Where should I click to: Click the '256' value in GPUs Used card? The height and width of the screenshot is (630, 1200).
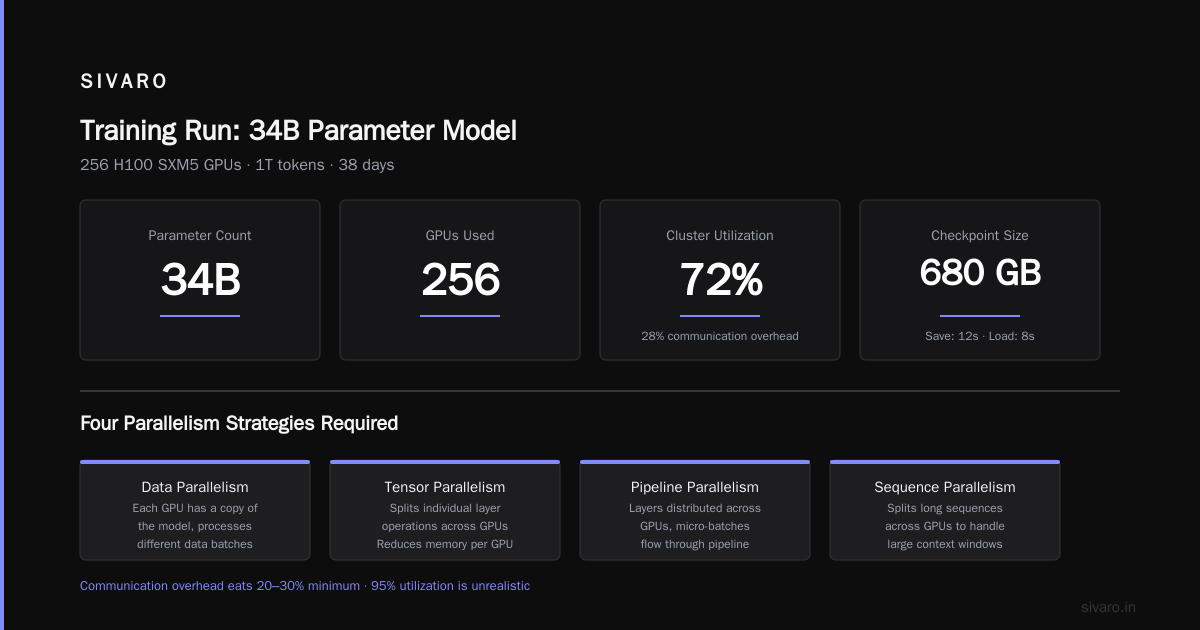(x=460, y=280)
